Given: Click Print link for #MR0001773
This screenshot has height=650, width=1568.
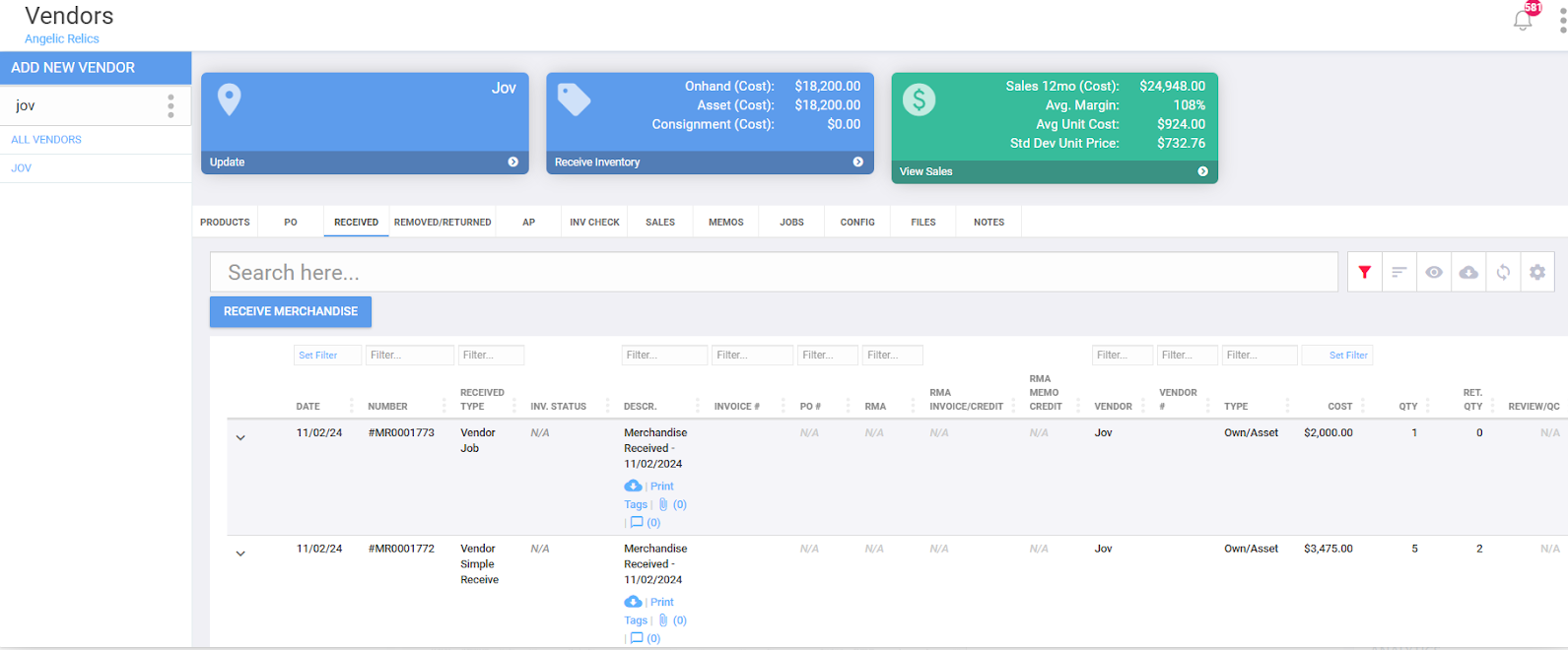Looking at the screenshot, I should click(x=662, y=487).
